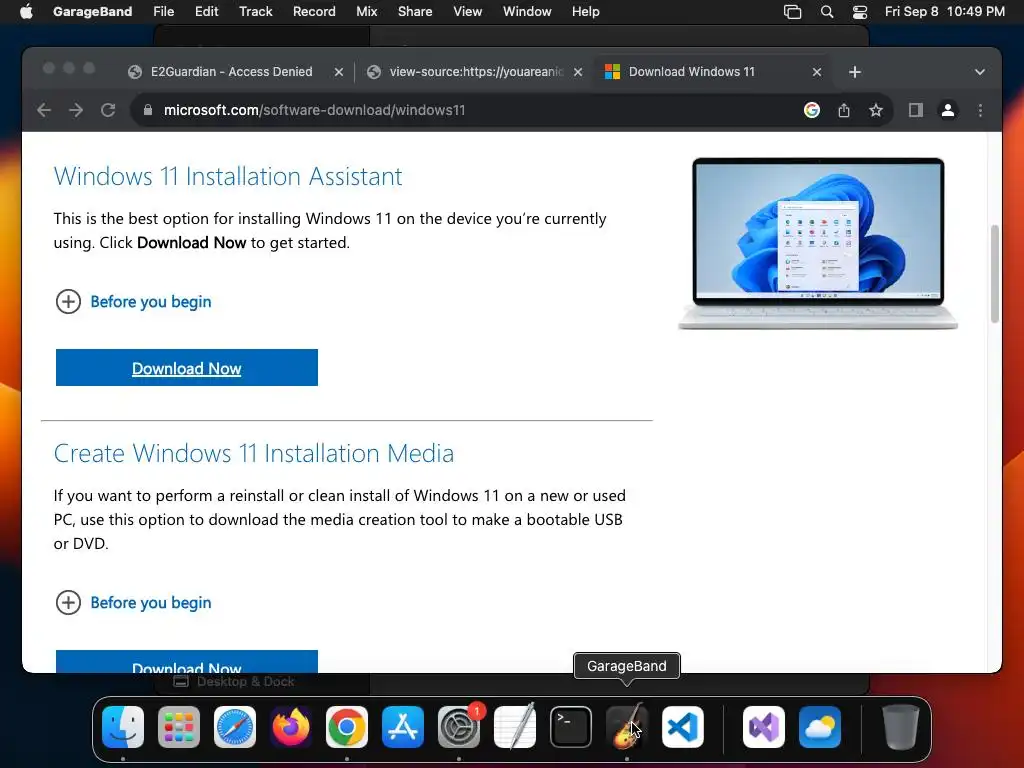Open the Chrome profile icon
The height and width of the screenshot is (768, 1024).
(948, 110)
